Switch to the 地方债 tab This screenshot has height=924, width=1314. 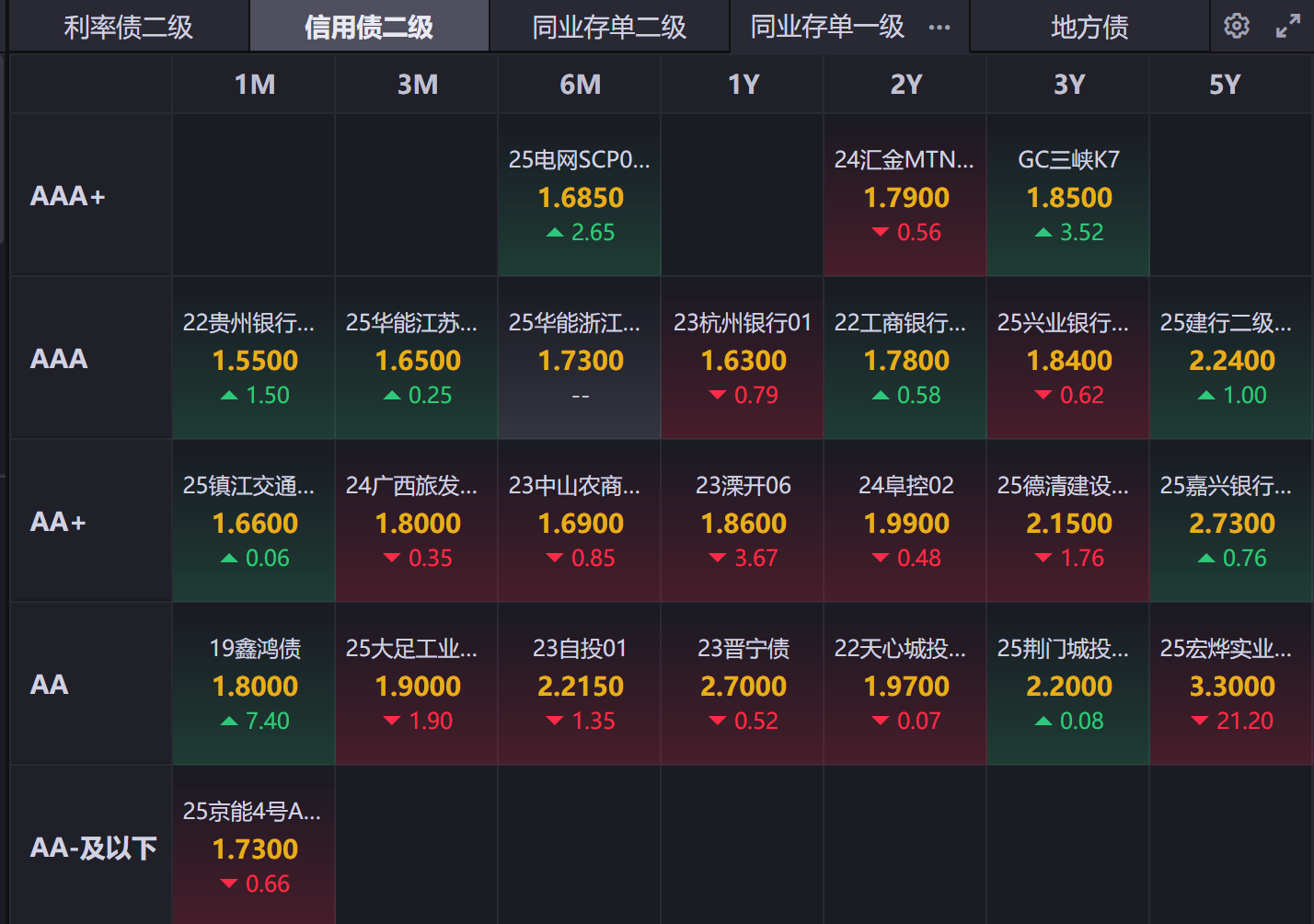(1089, 28)
